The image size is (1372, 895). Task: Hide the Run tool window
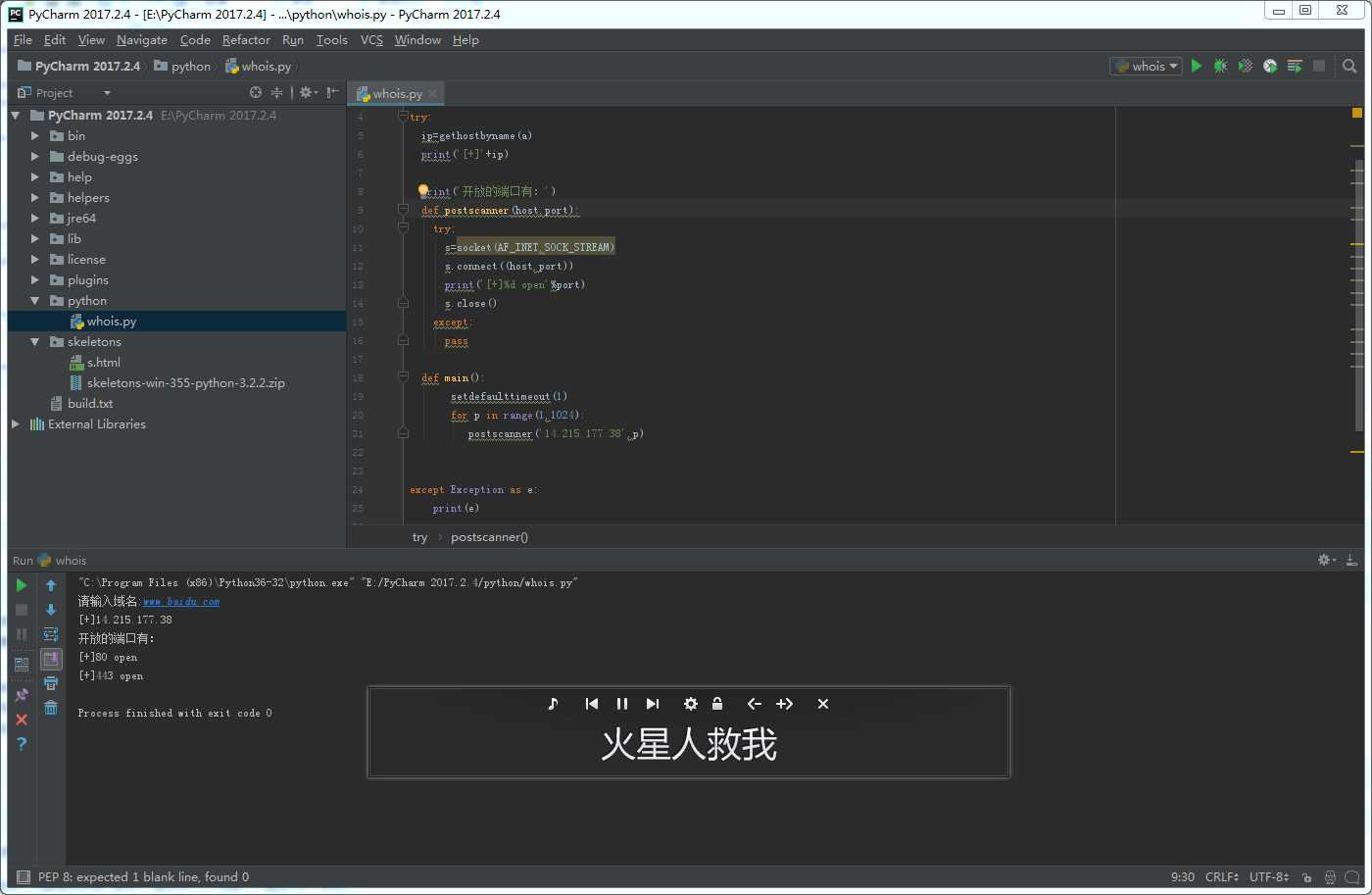point(1351,560)
